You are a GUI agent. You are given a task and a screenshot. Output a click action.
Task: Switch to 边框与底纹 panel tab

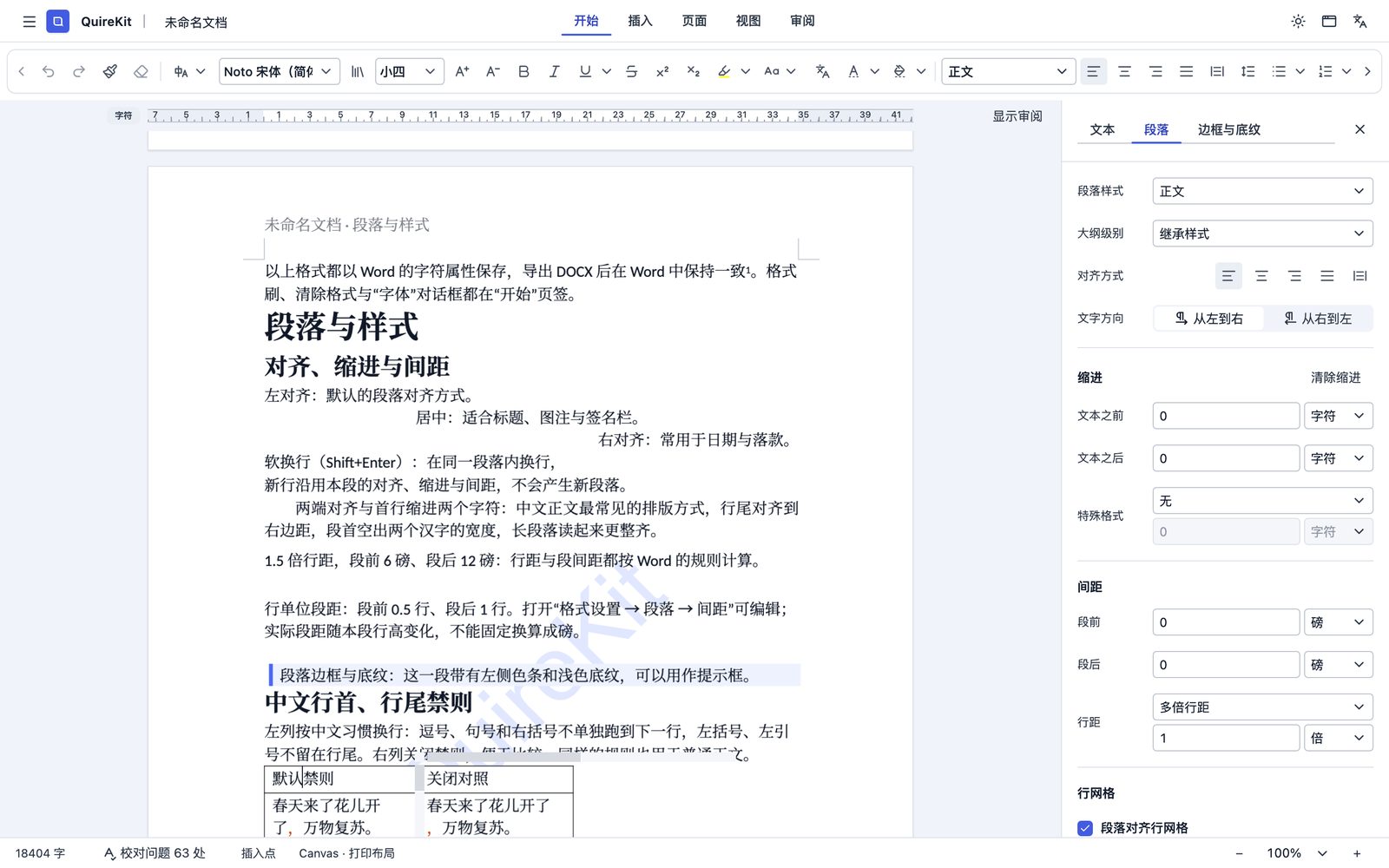pyautogui.click(x=1228, y=129)
